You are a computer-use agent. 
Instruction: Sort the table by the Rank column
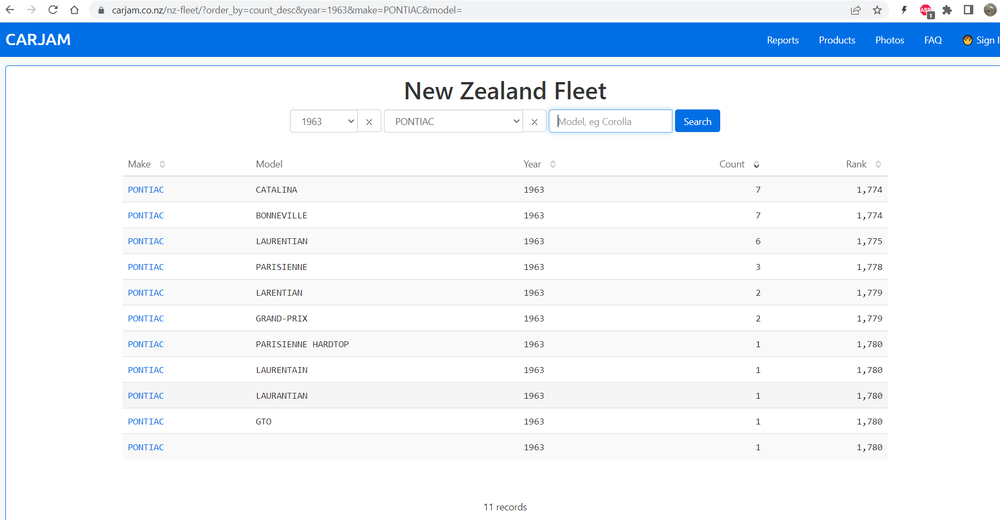pos(878,164)
